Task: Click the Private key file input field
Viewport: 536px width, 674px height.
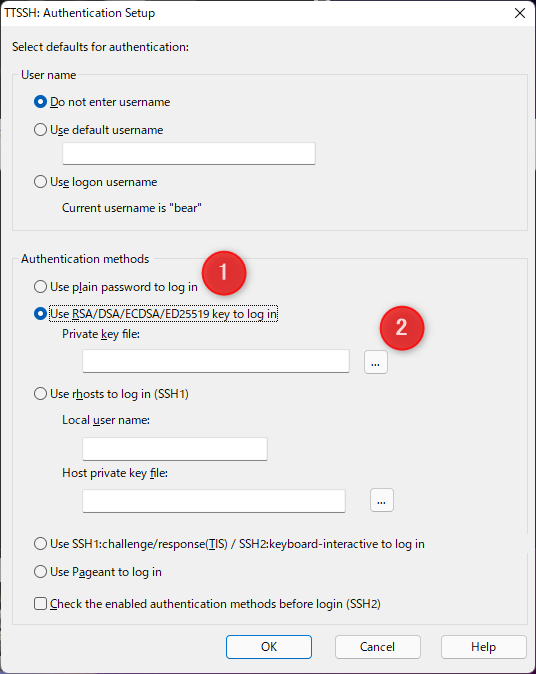Action: coord(216,361)
